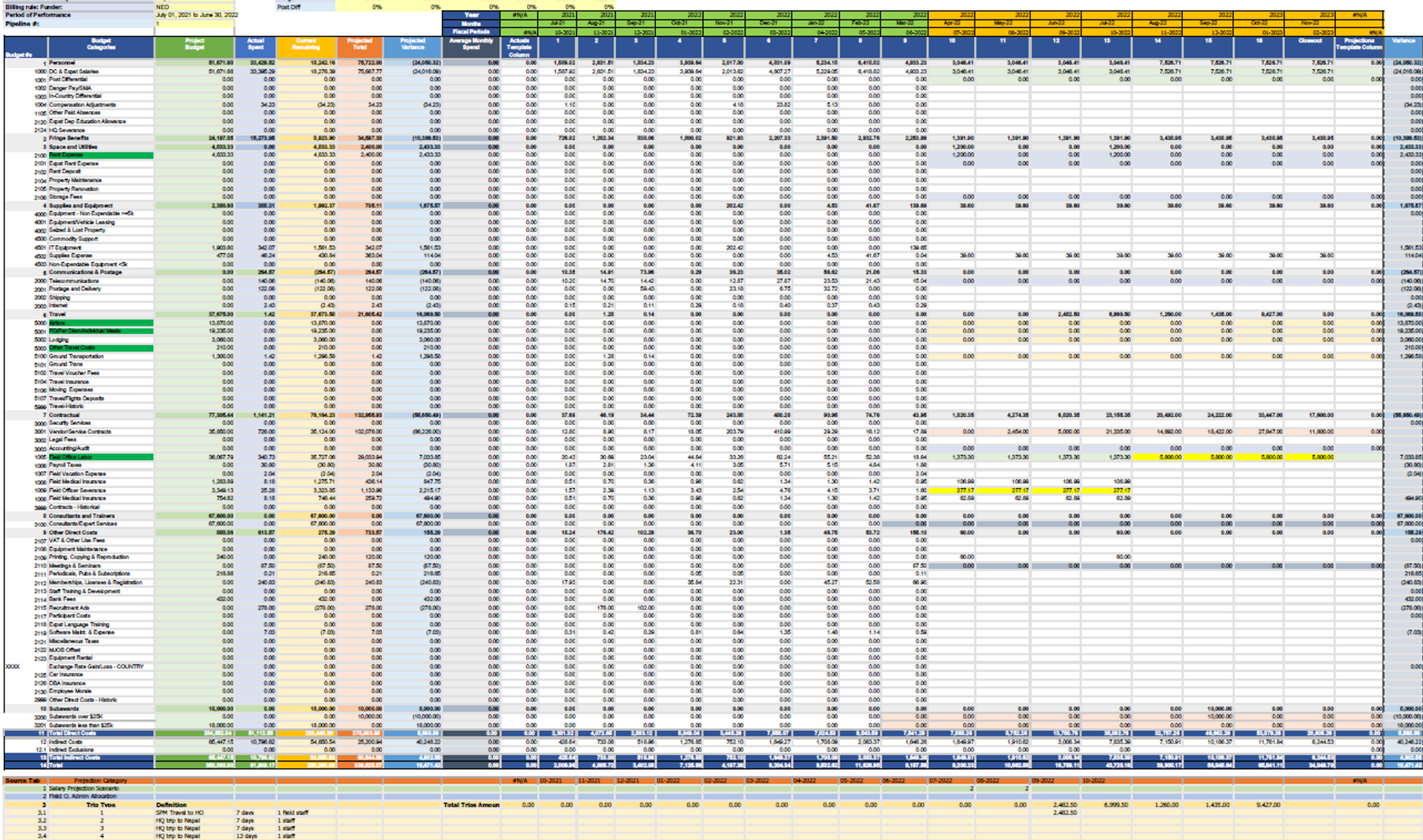Click the Period of Performance date cell
Image resolution: width=1423 pixels, height=840 pixels.
[197, 15]
